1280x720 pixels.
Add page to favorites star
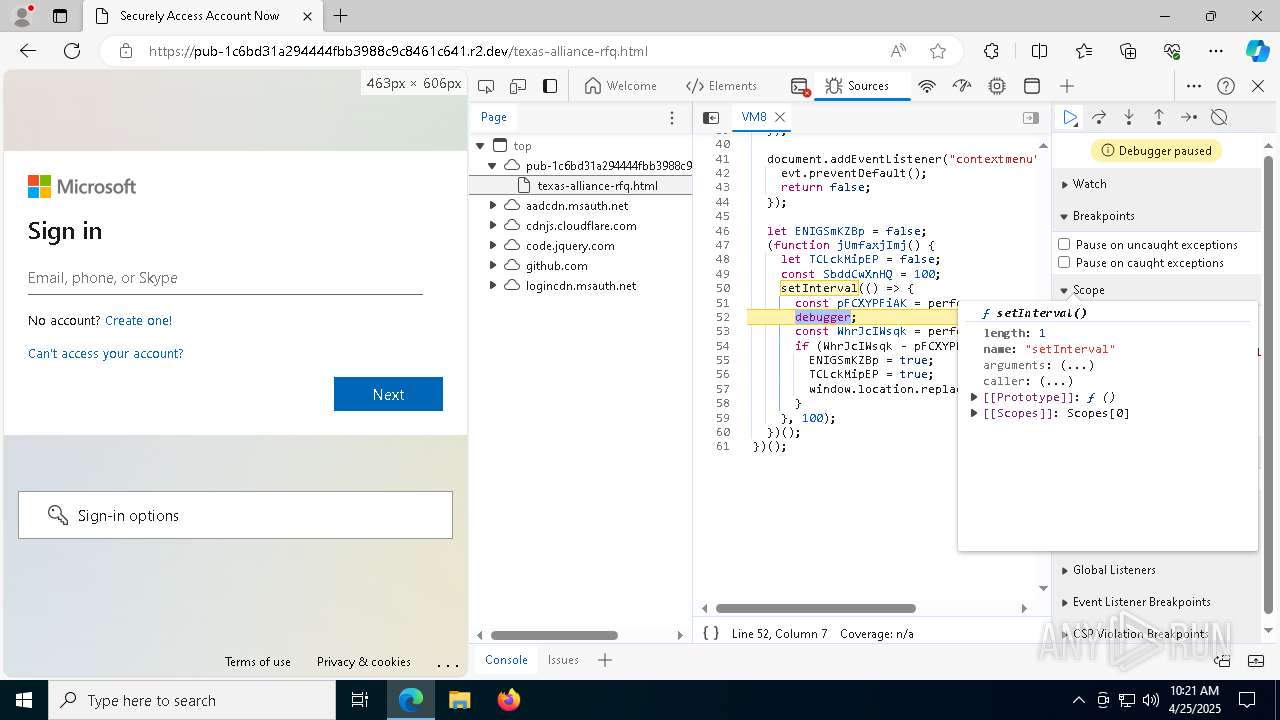938,51
